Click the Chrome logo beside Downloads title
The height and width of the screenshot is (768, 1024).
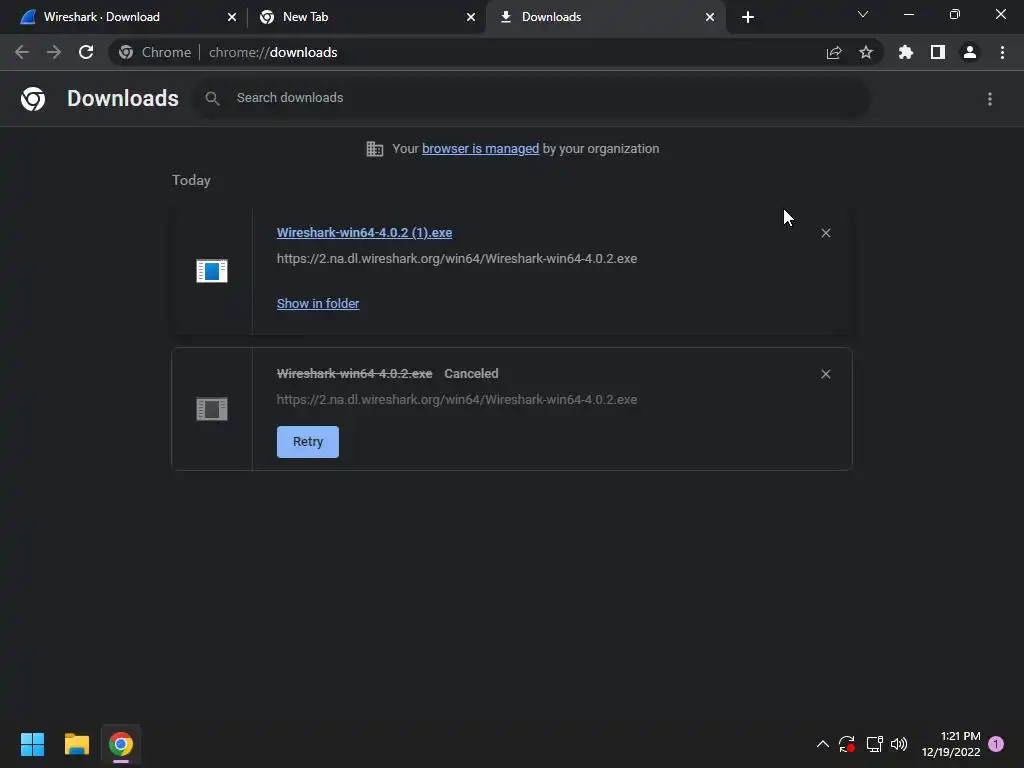(x=33, y=99)
